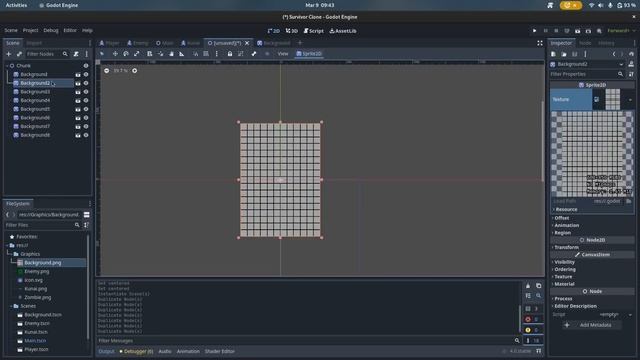Viewport: 640px width, 360px height.
Task: Attach a script to the selected node
Action: pos(76,54)
